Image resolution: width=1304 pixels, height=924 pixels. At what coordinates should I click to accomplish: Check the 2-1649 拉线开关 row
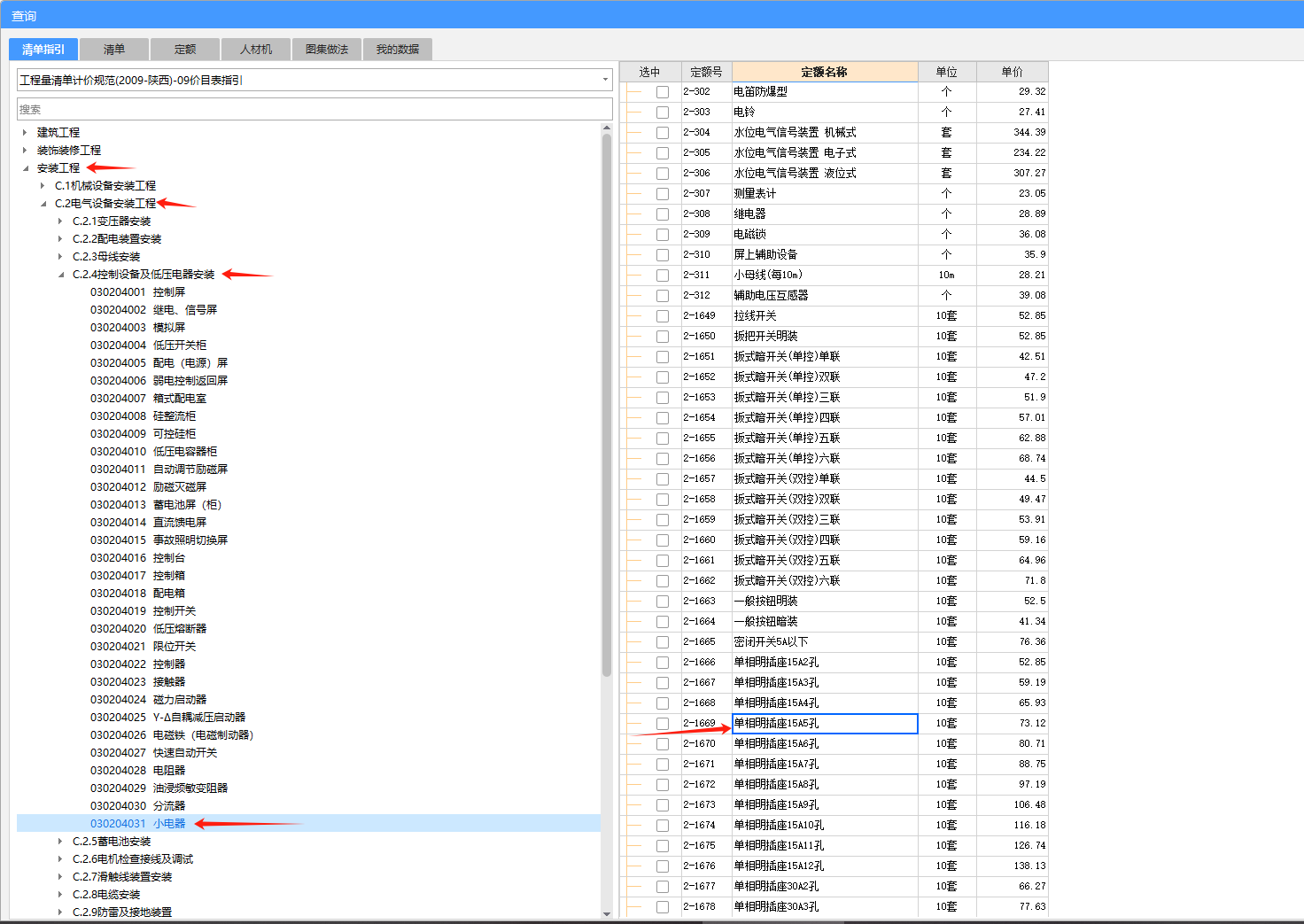tap(663, 316)
